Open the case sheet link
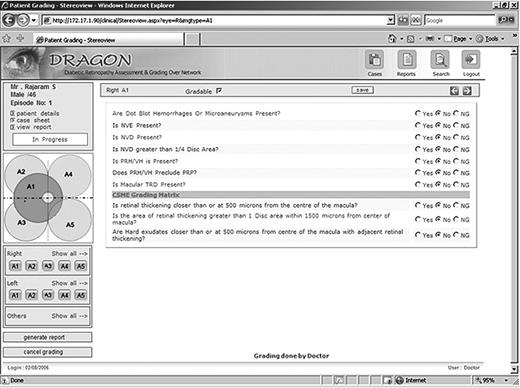 click(x=33, y=120)
